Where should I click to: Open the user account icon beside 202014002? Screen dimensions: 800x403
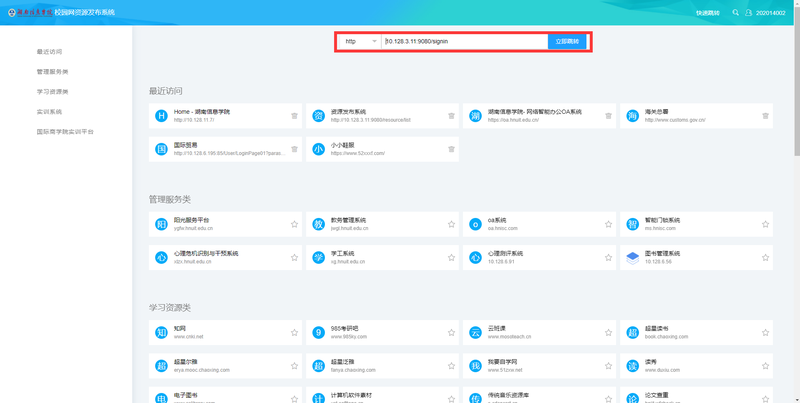[748, 12]
